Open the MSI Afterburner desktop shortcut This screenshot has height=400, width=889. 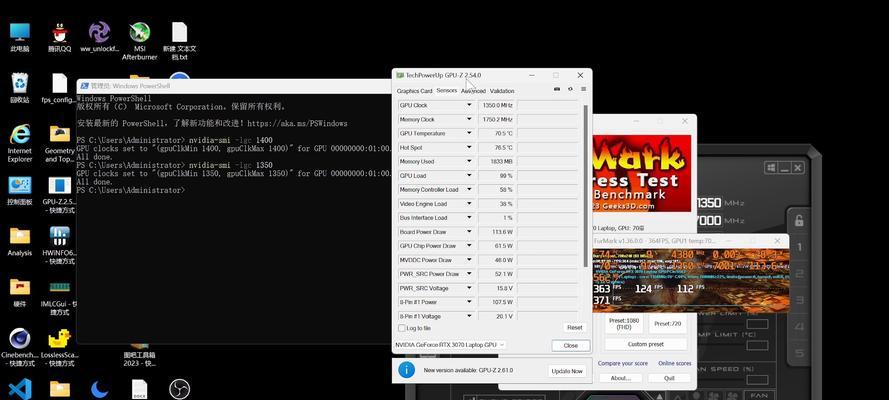(139, 40)
